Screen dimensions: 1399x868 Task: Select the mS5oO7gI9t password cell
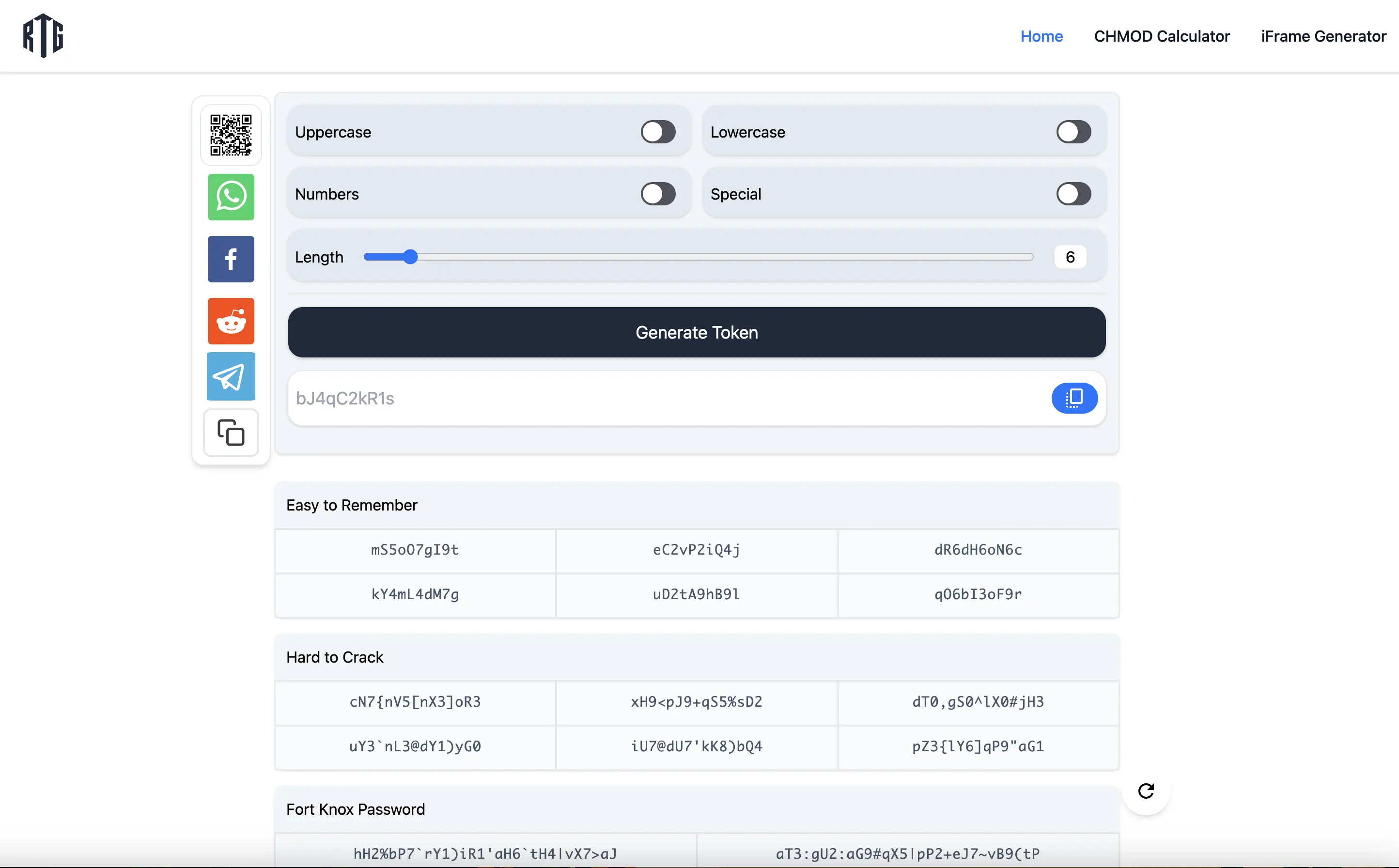pyautogui.click(x=415, y=550)
